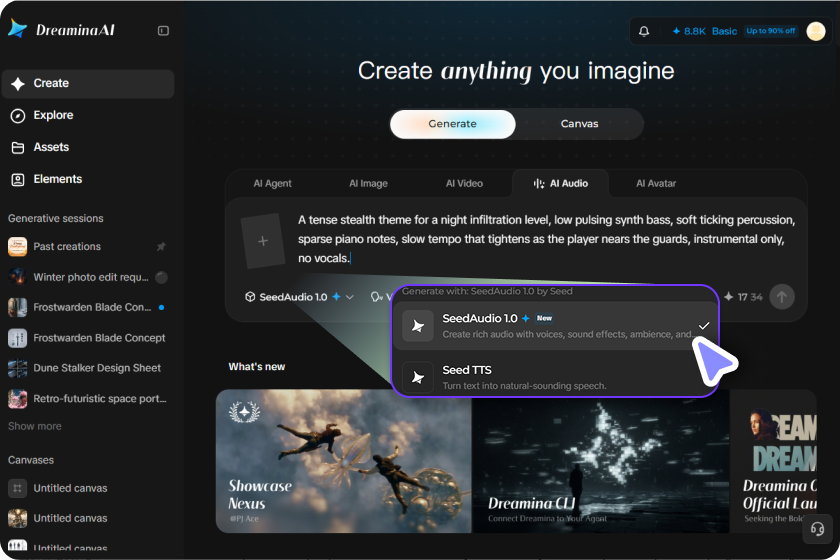Select the AI Audio tab
This screenshot has width=840, height=560.
tap(560, 184)
